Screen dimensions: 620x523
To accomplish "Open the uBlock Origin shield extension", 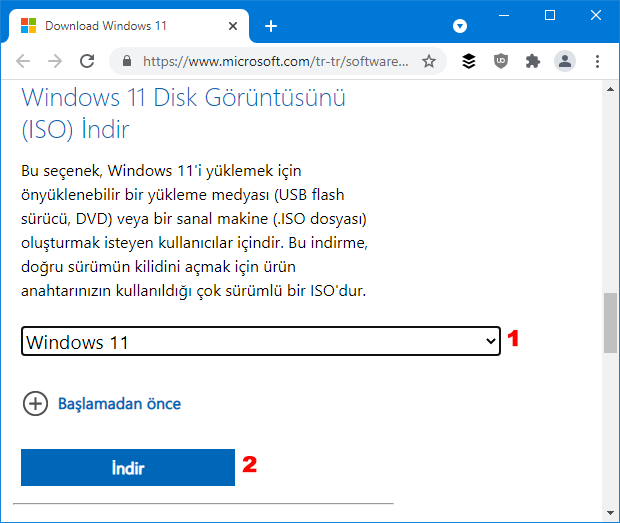I will click(501, 61).
